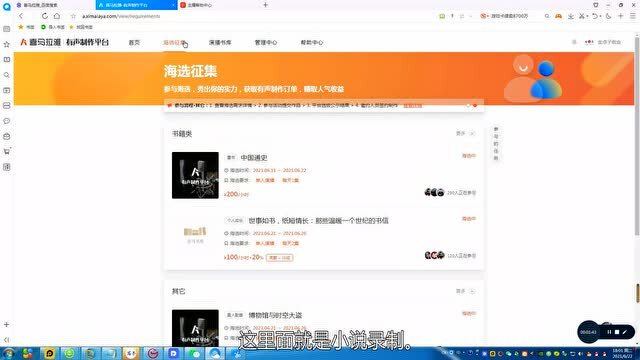Reload the page with the refresh icon

(x=44, y=16)
